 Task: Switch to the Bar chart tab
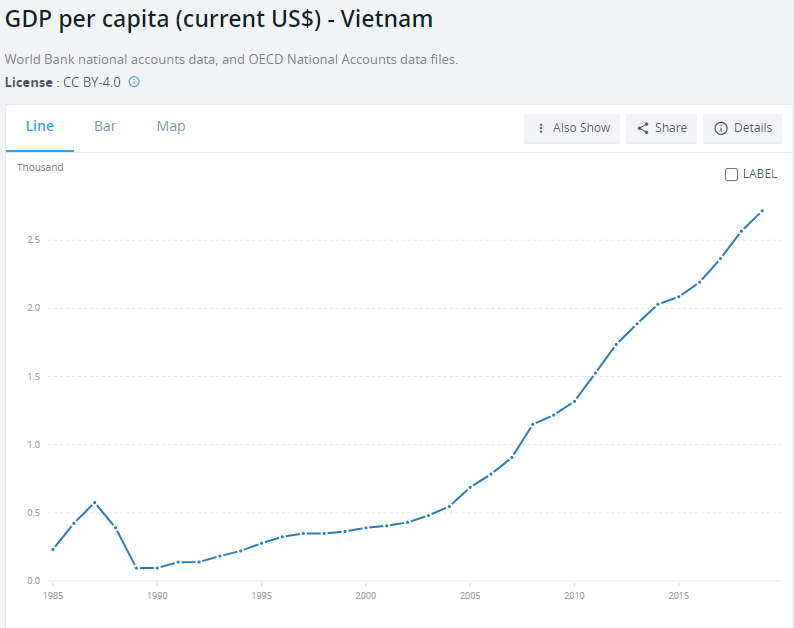(105, 126)
